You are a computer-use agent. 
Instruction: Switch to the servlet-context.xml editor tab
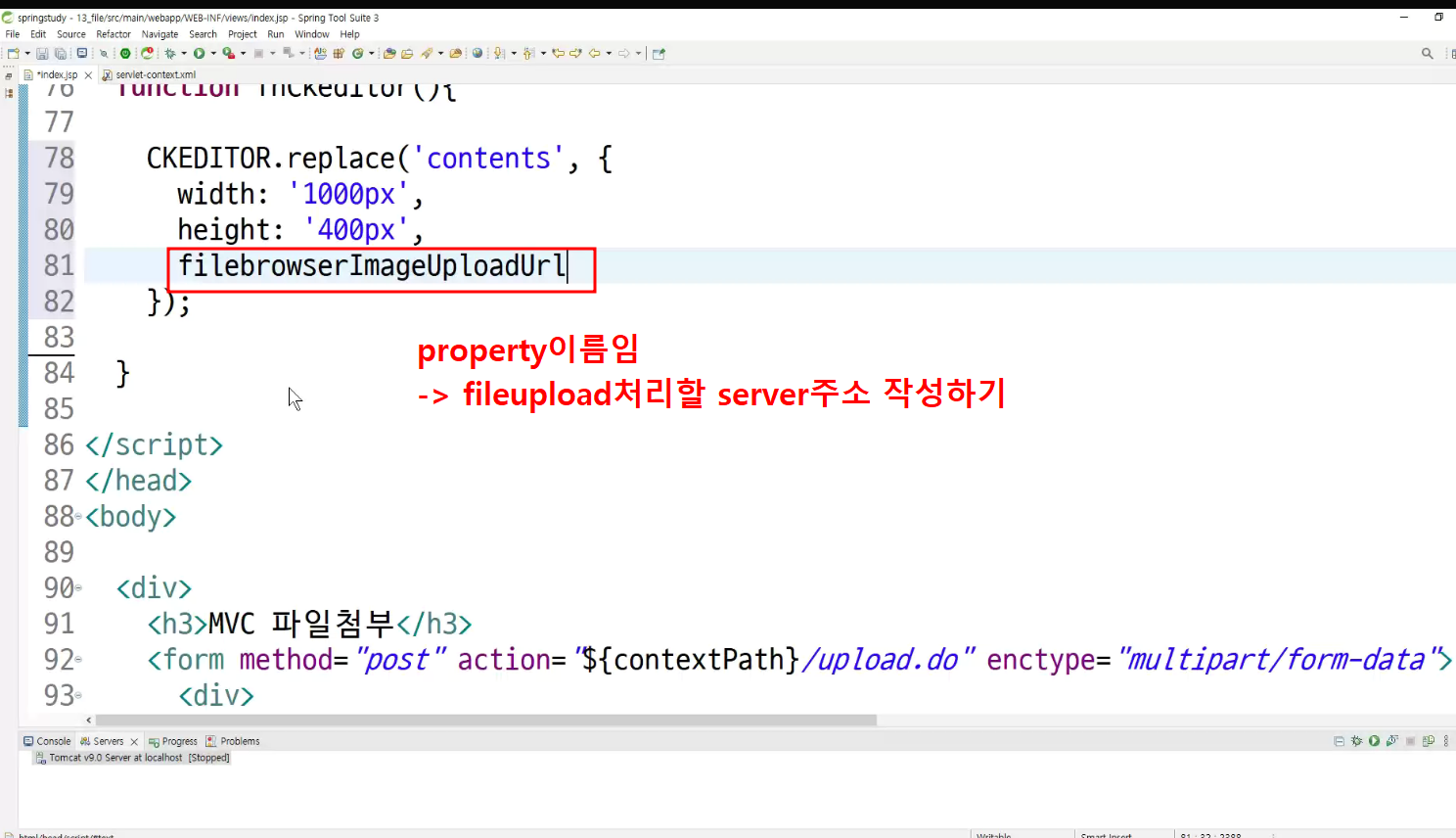click(x=149, y=74)
